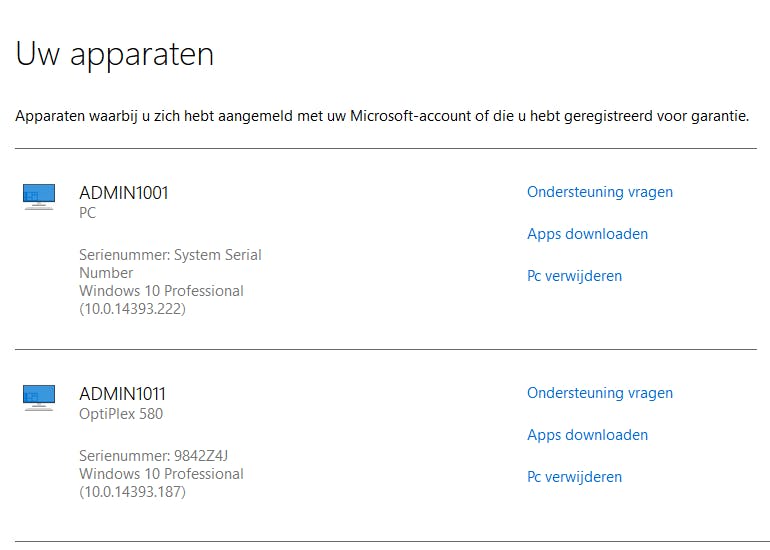The width and height of the screenshot is (770, 550).
Task: Click Windows 10 Professional under ADMIN1001
Action: (161, 291)
